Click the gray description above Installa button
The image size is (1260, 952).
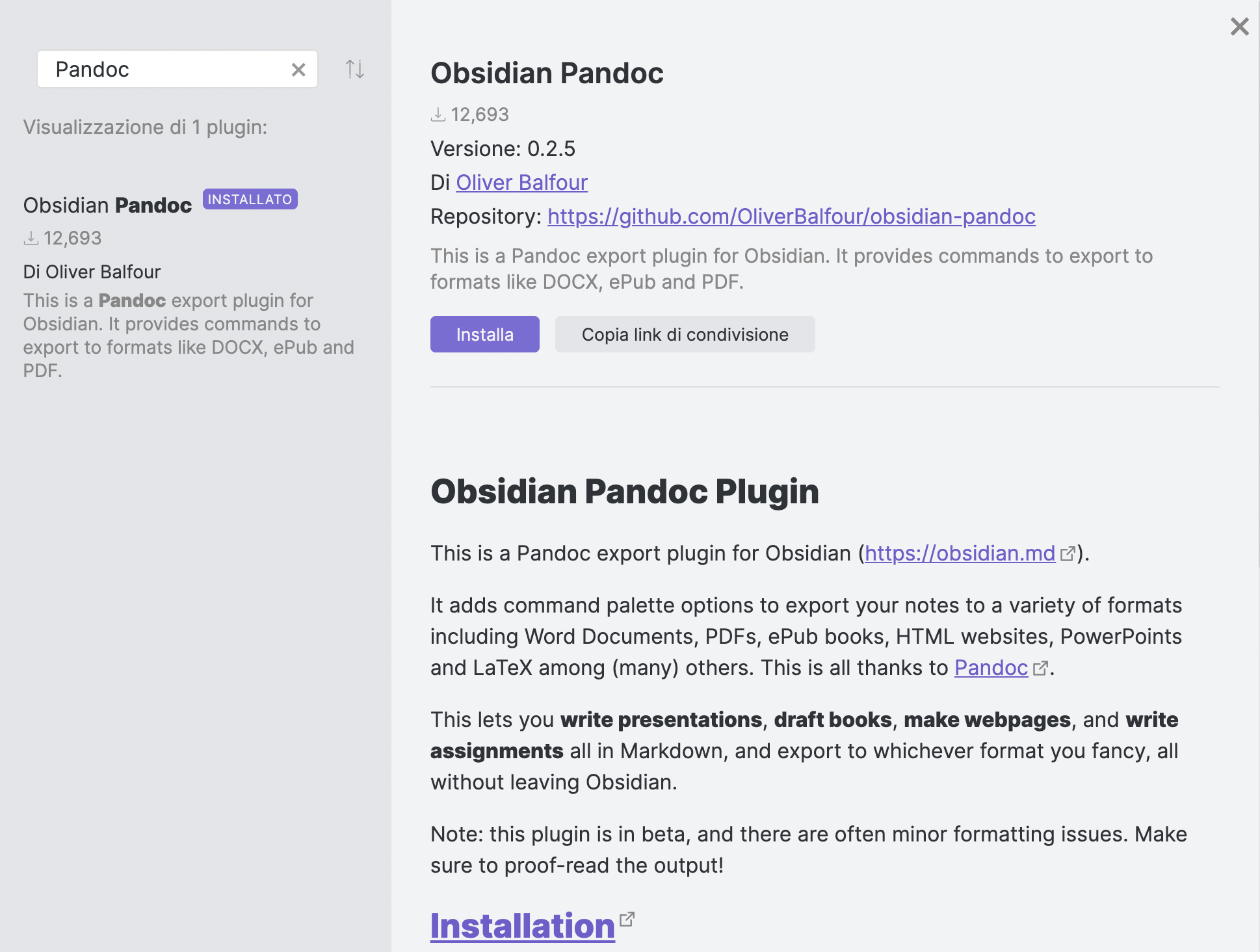pos(791,269)
